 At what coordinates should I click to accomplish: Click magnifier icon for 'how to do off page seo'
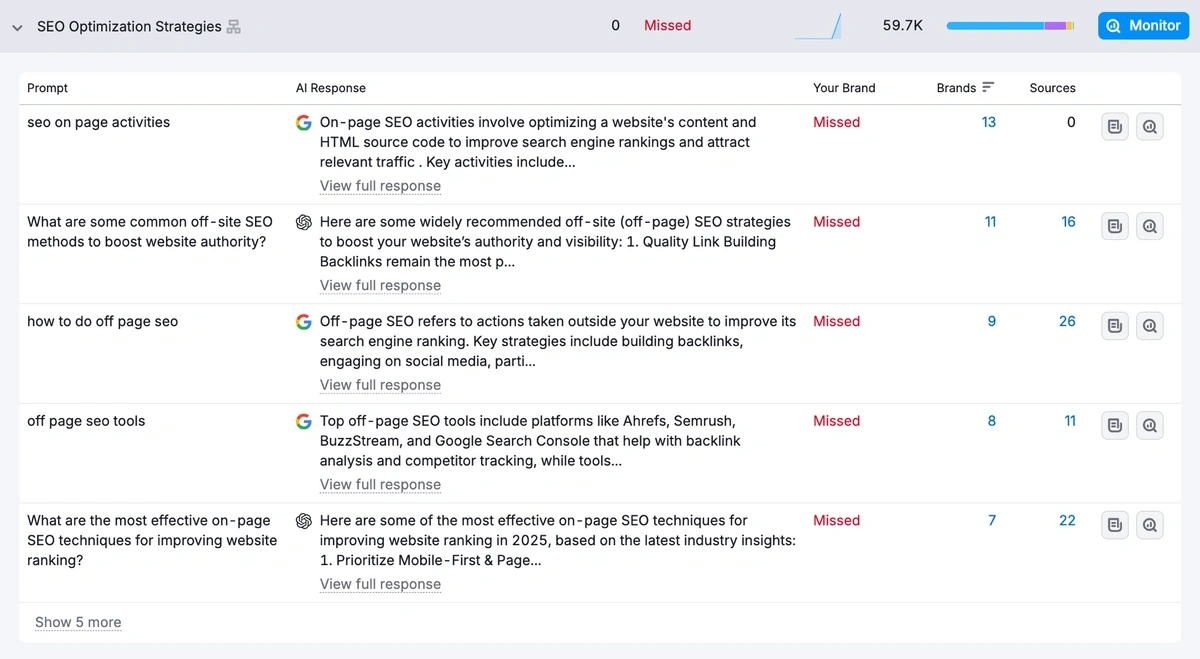pos(1150,326)
